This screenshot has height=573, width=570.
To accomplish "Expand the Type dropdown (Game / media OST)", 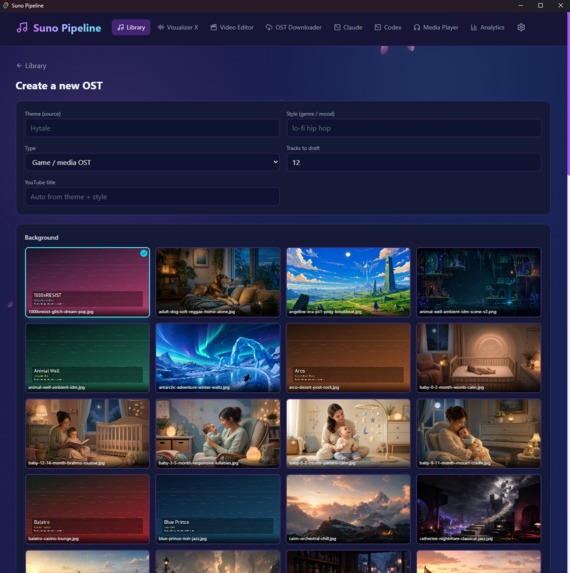I will [x=152, y=162].
